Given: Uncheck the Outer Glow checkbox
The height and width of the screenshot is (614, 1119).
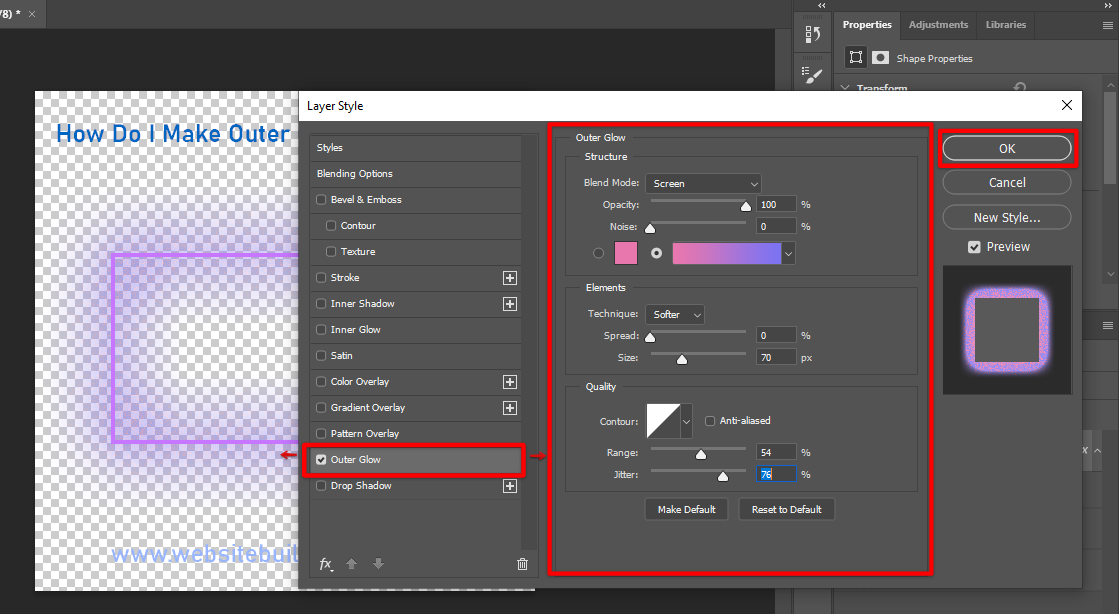Looking at the screenshot, I should point(321,460).
